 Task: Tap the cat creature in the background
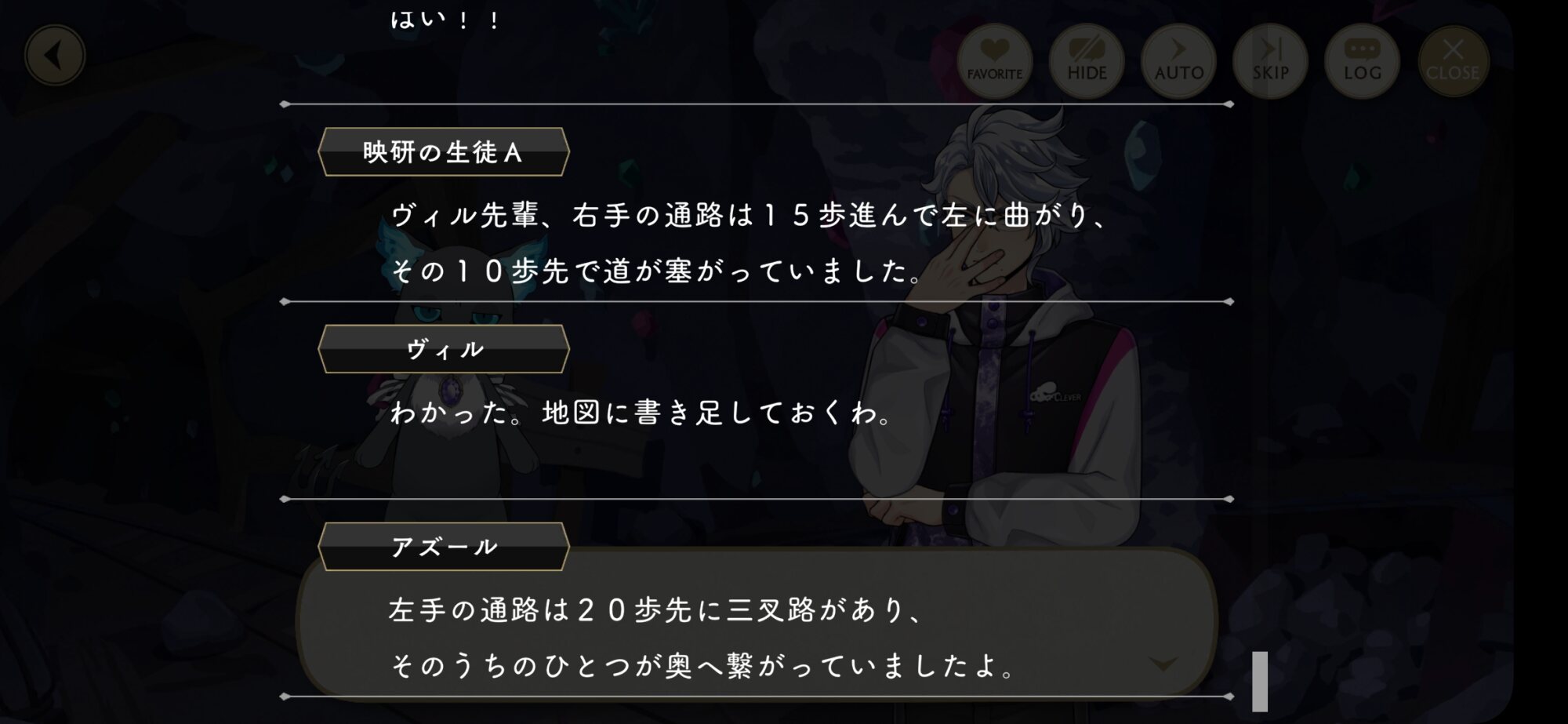(439, 369)
